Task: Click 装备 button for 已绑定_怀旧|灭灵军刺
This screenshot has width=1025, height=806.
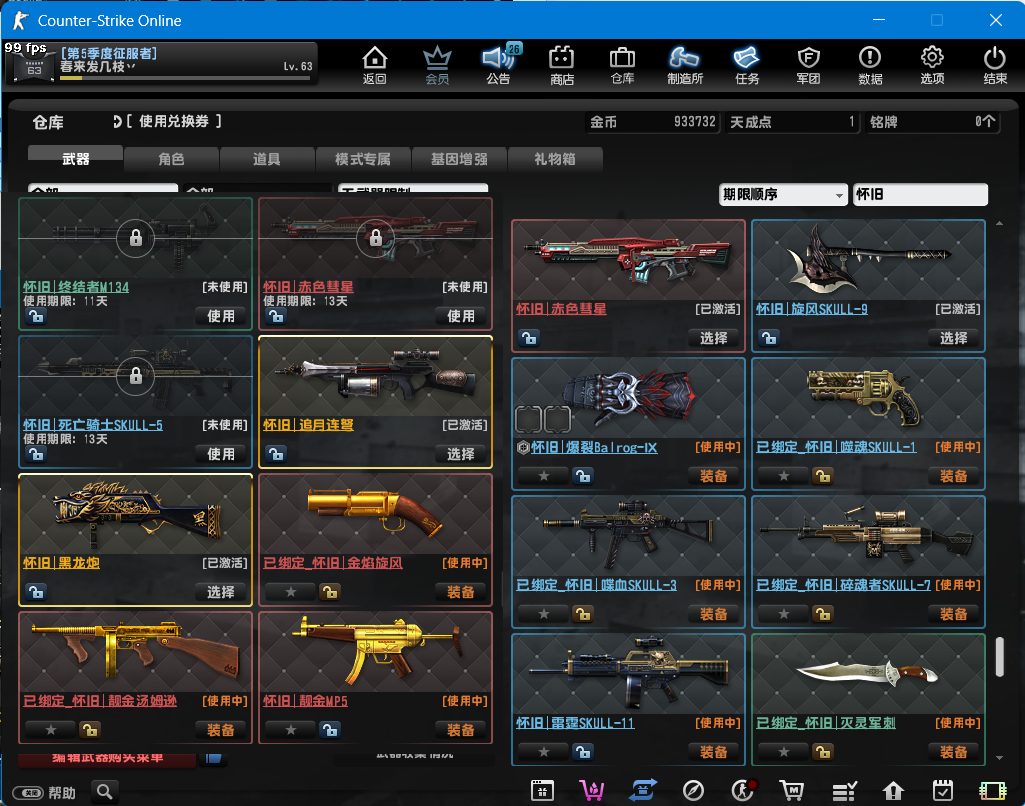Action: [x=954, y=752]
